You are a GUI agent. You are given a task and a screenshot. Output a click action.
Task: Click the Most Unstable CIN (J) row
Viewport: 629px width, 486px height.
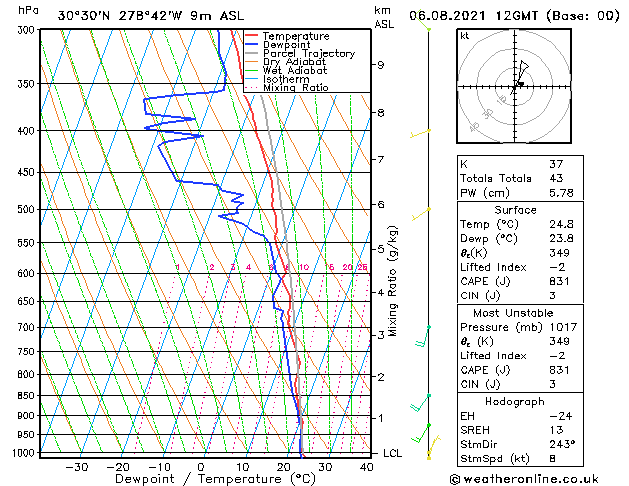[520, 385]
